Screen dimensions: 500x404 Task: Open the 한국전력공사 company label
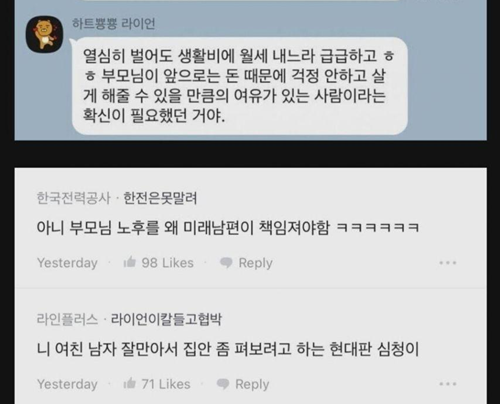click(x=73, y=198)
